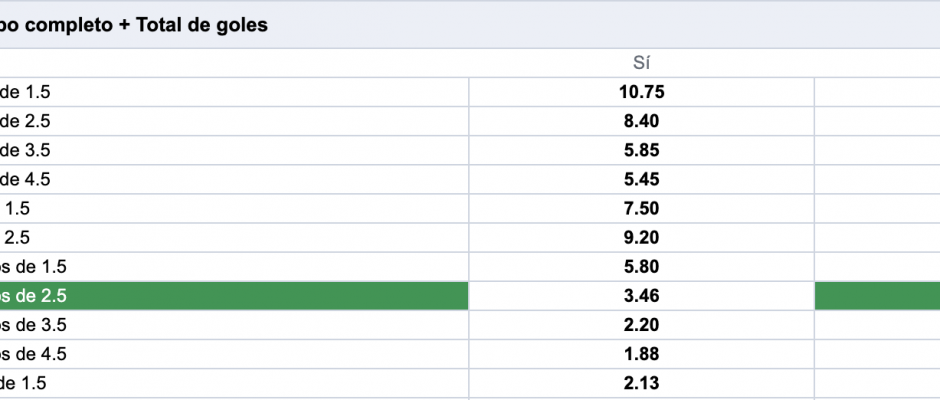Select the 8.40 odds cell

[x=641, y=121]
